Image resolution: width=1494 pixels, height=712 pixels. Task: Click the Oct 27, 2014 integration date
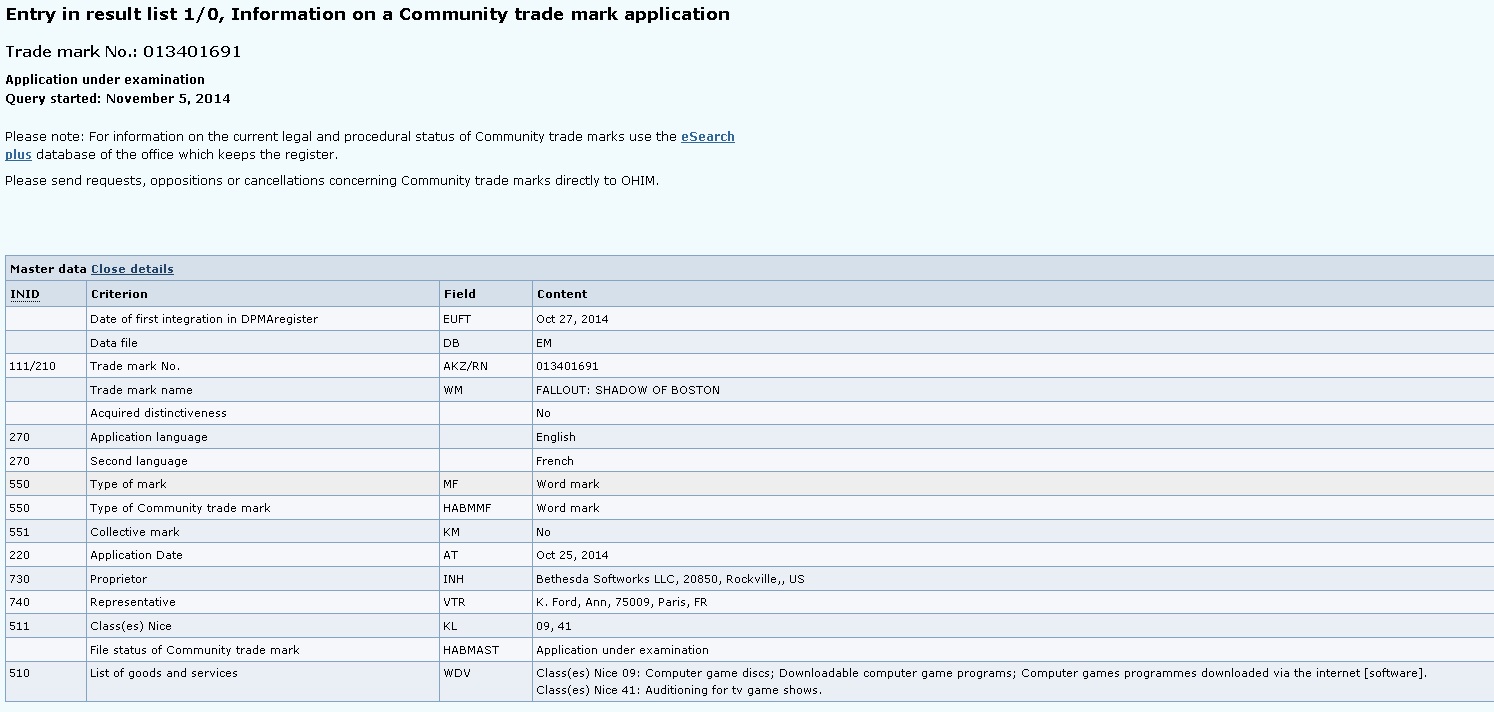(572, 319)
